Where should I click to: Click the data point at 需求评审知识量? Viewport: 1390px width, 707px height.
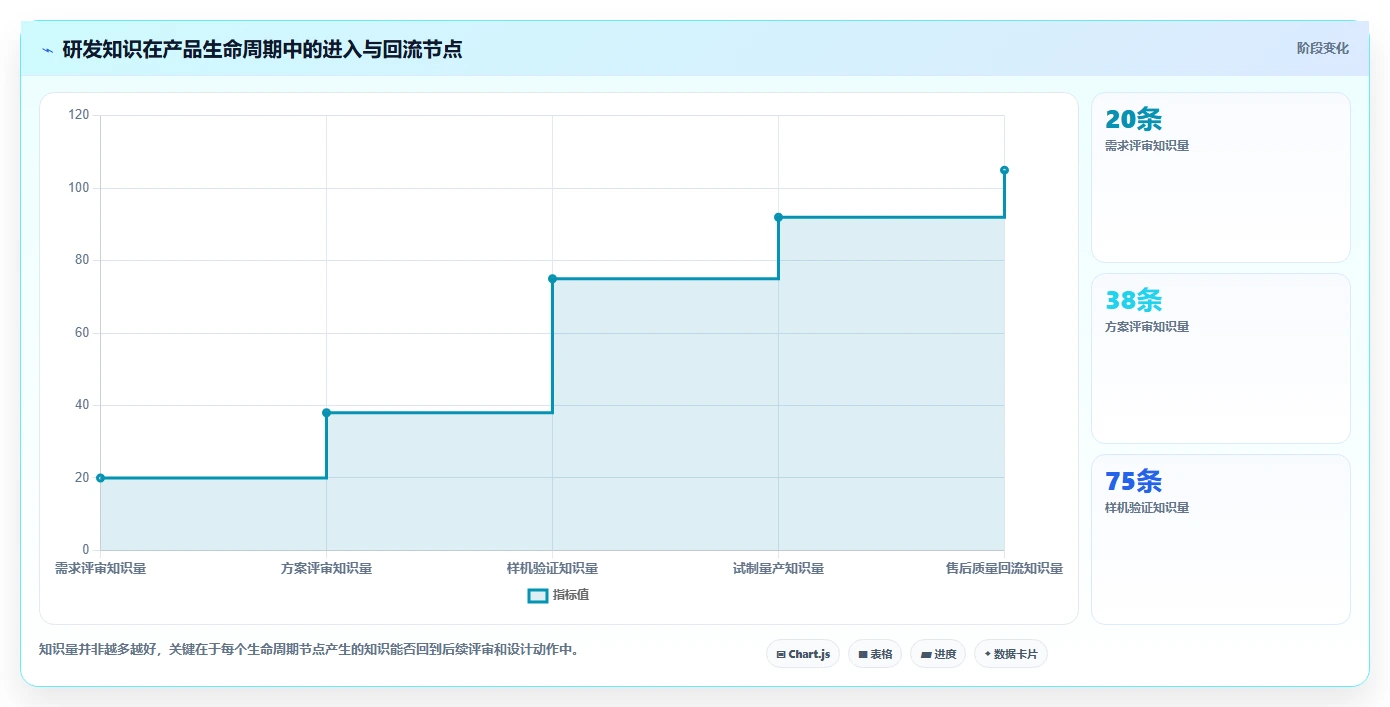[100, 478]
